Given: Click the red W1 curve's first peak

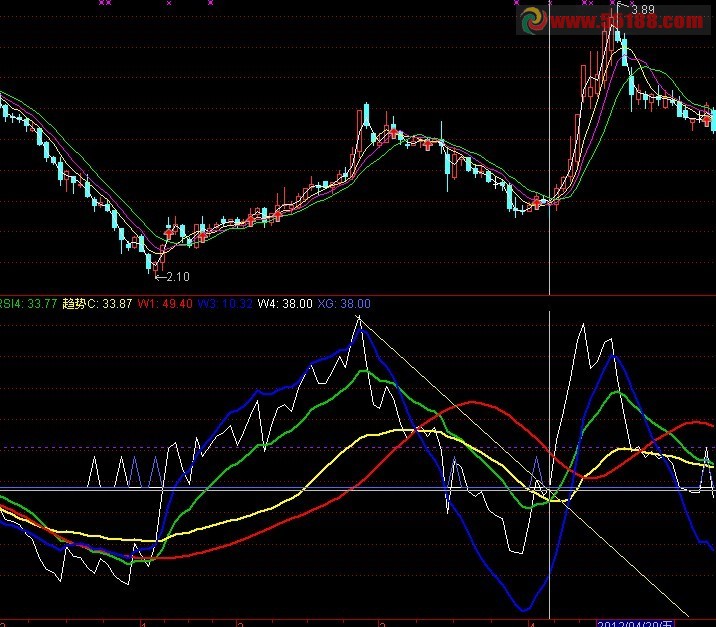Looking at the screenshot, I should pos(473,403).
